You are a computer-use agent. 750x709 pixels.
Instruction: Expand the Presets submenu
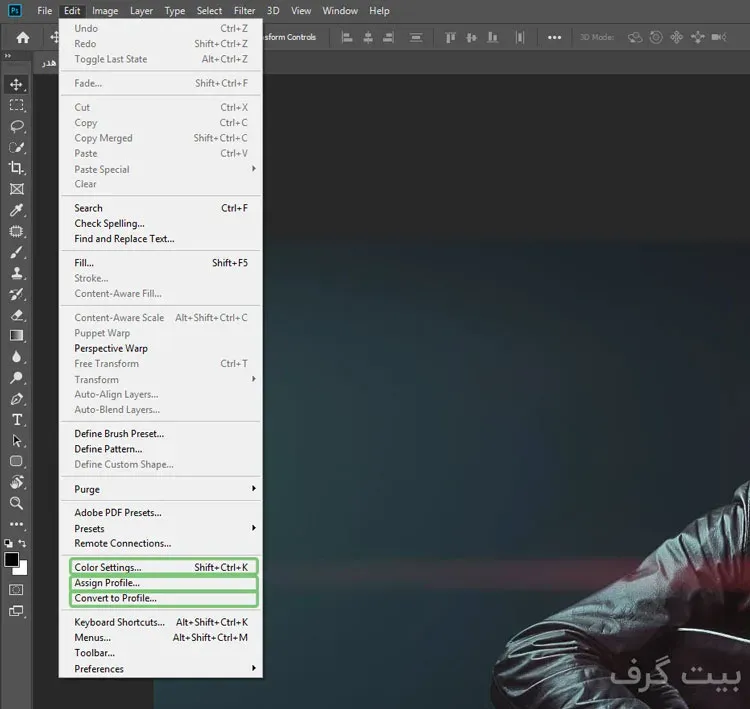(161, 528)
